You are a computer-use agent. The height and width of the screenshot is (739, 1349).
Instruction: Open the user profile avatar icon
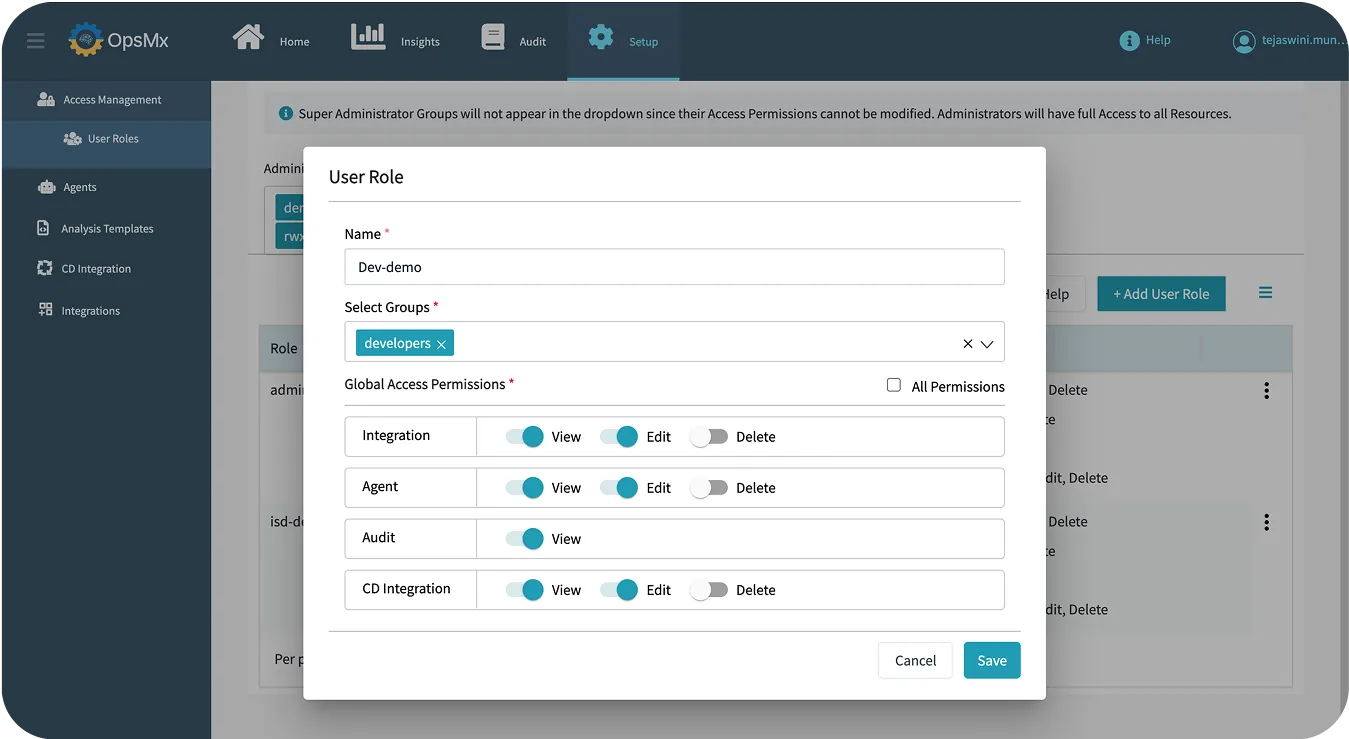pos(1244,41)
